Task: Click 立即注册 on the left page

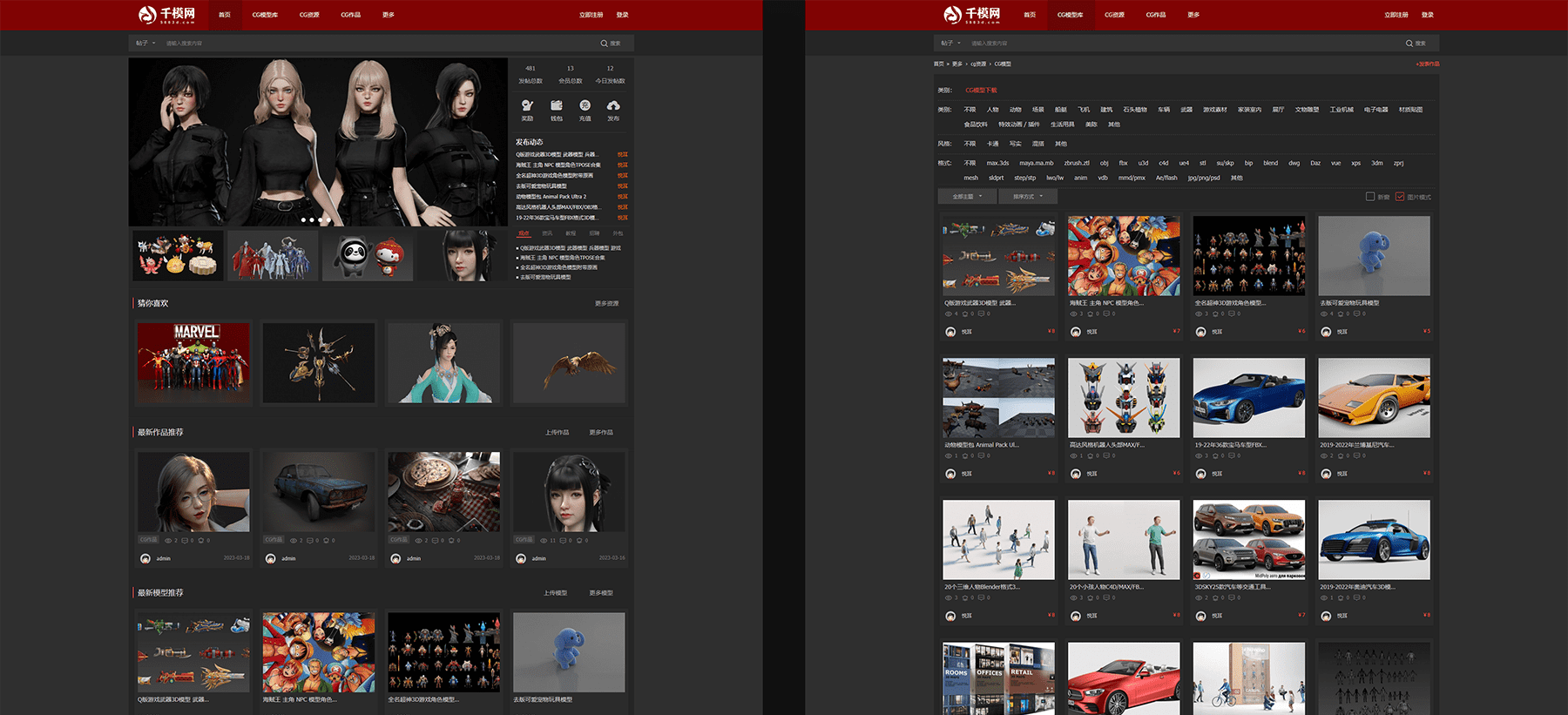Action: pos(591,15)
